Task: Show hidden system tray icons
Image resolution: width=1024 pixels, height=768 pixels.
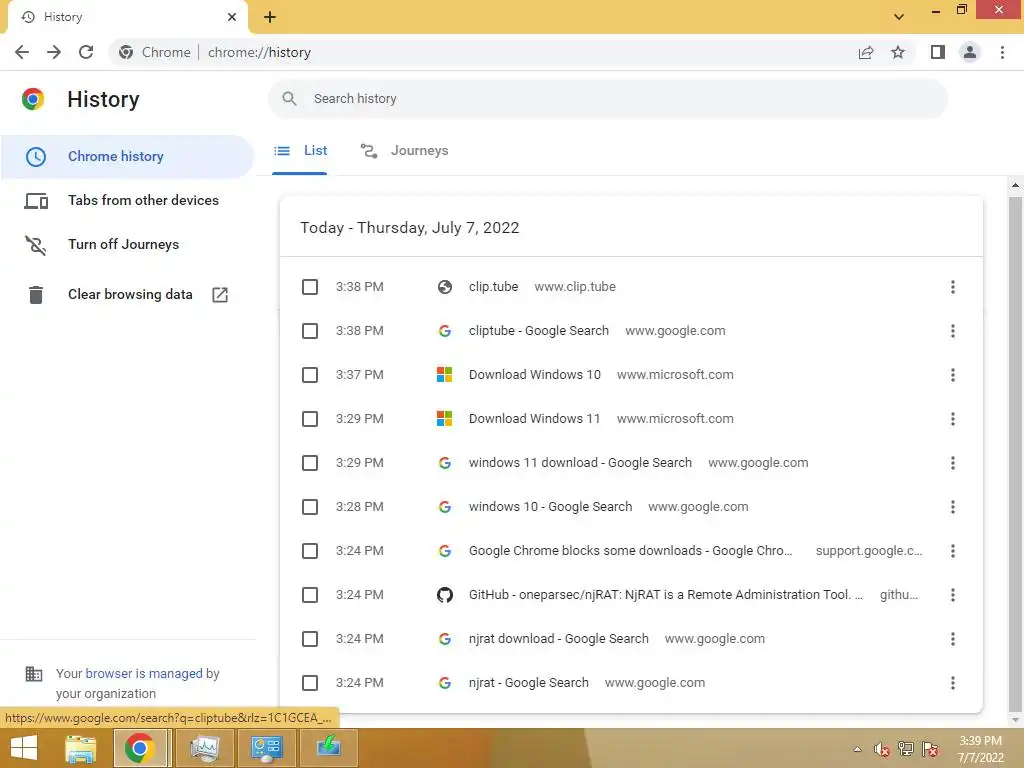Action: 857,749
